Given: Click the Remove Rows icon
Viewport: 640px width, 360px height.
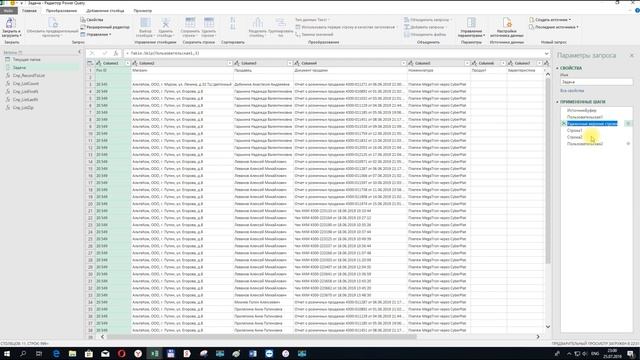Looking at the screenshot, I should coord(209,23).
